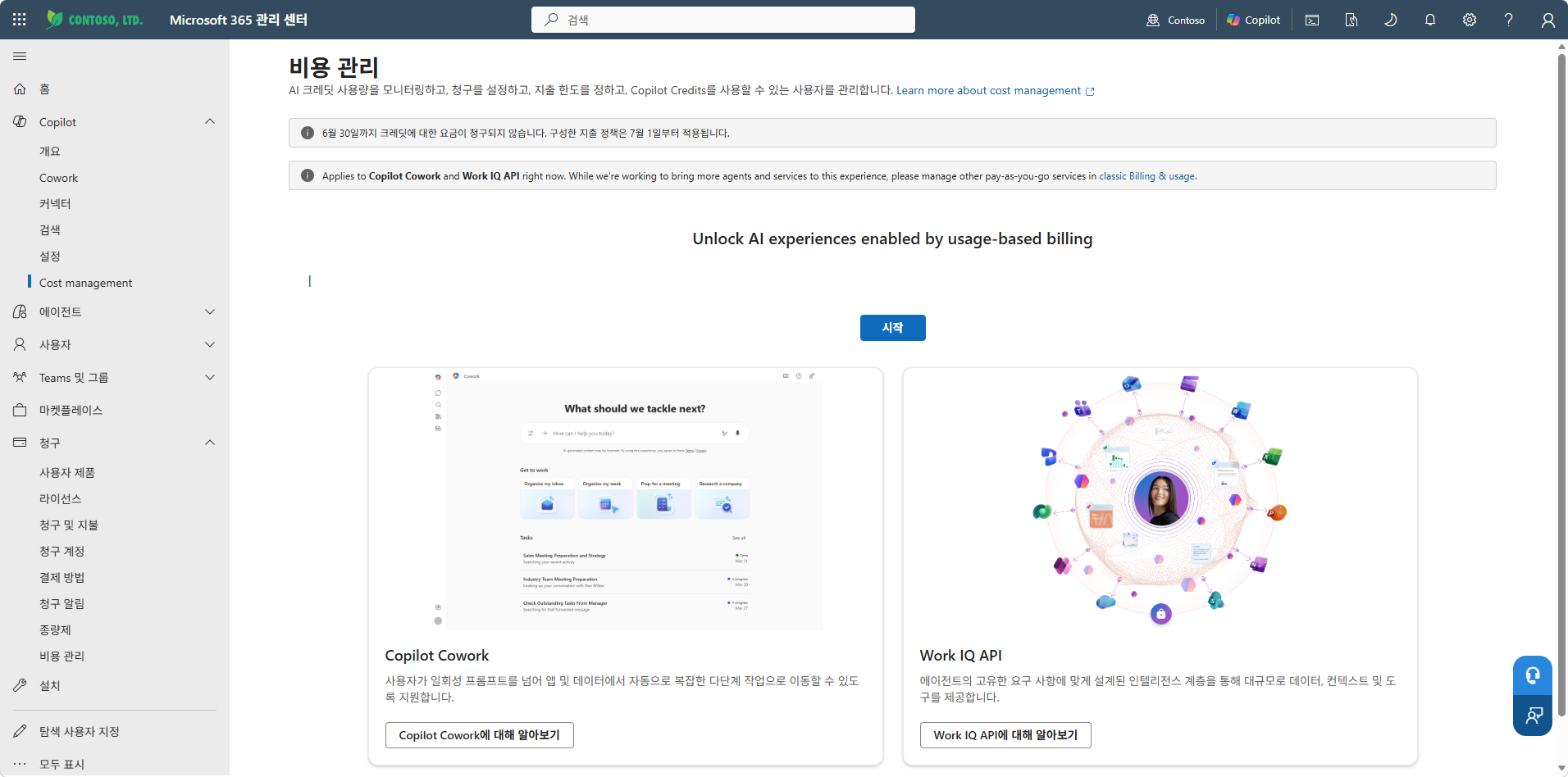Collapse the Copilot navigation group
1568x777 pixels.
(x=210, y=121)
